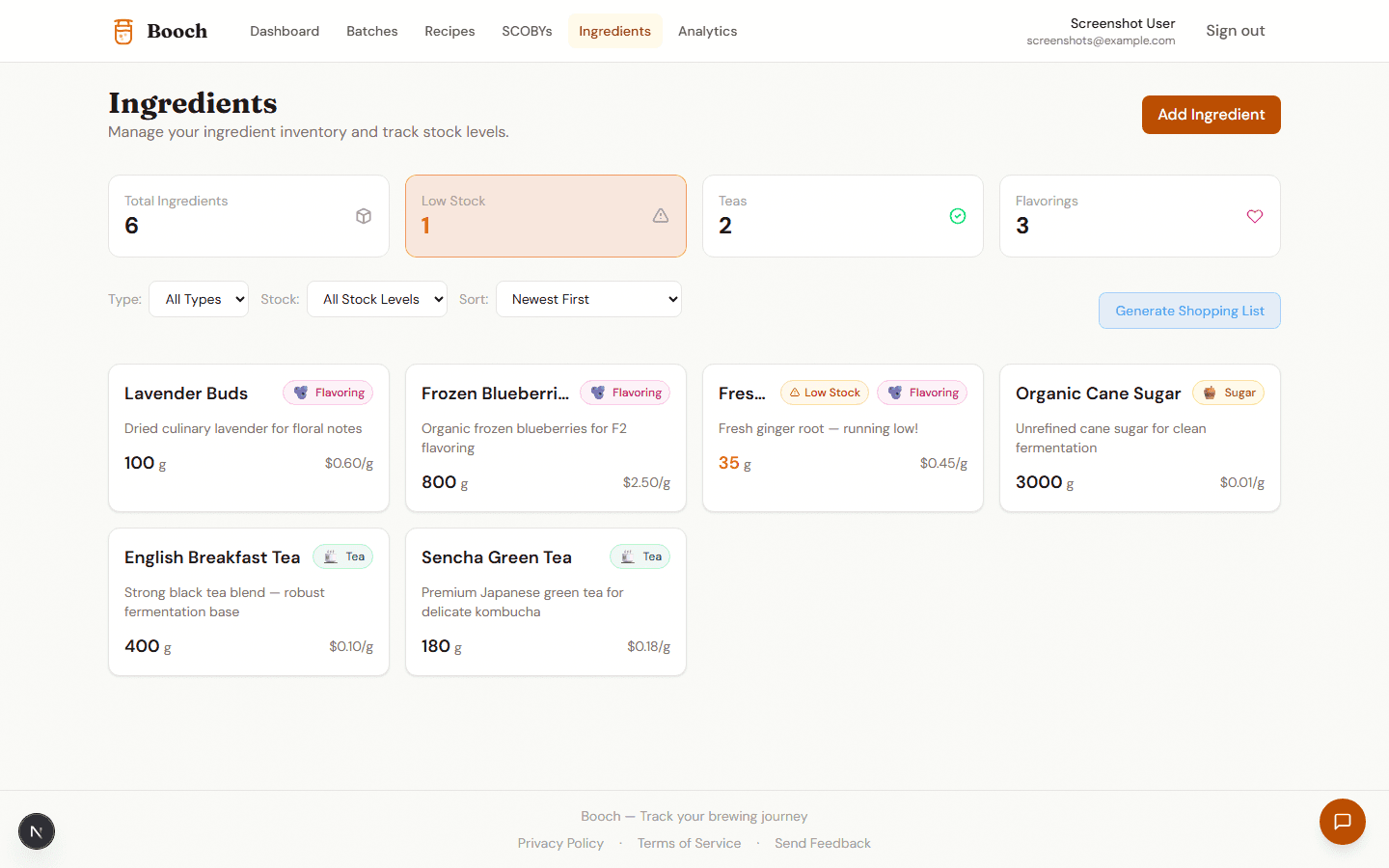Open the Frozen Blueberries ingredient title
This screenshot has height=868, width=1389.
coord(495,393)
